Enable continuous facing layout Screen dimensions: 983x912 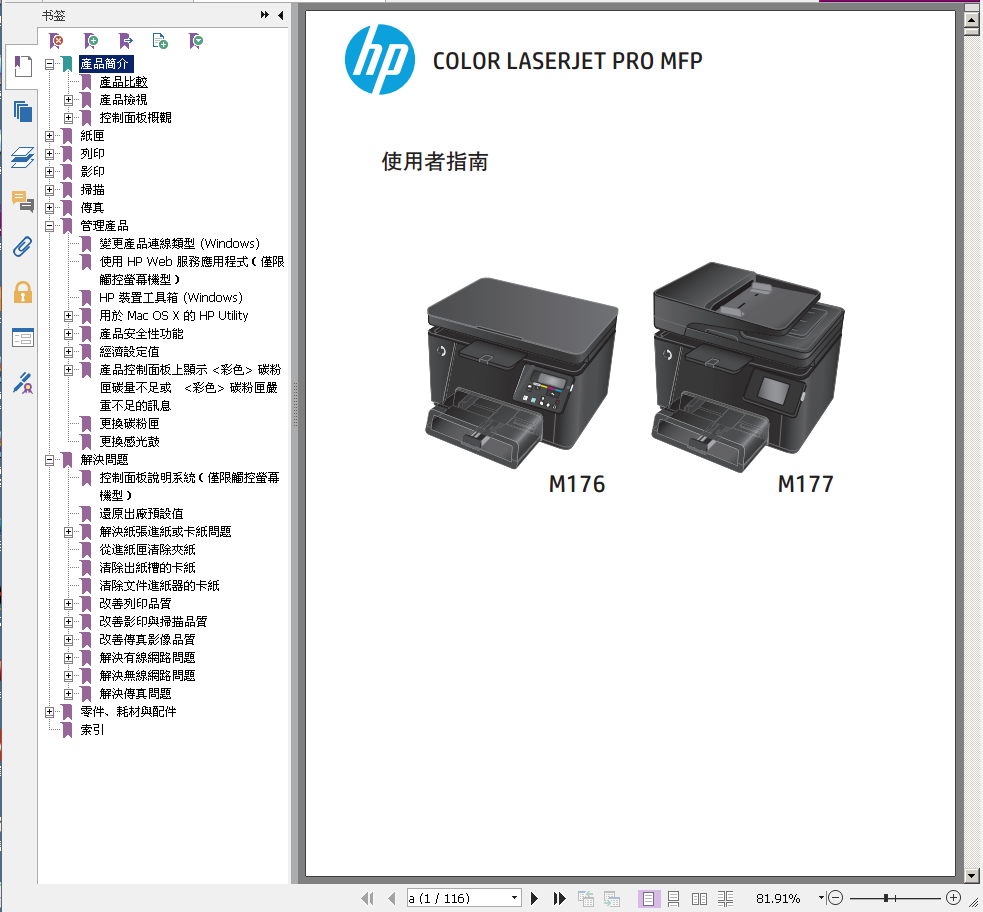pyautogui.click(x=725, y=898)
